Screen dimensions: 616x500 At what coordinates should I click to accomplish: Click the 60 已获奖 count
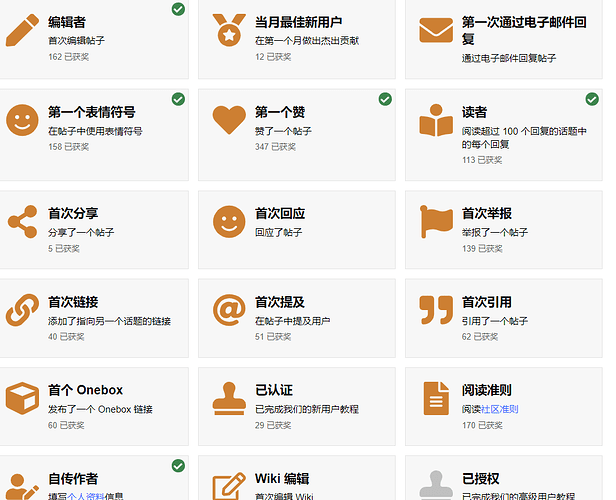tap(66, 425)
